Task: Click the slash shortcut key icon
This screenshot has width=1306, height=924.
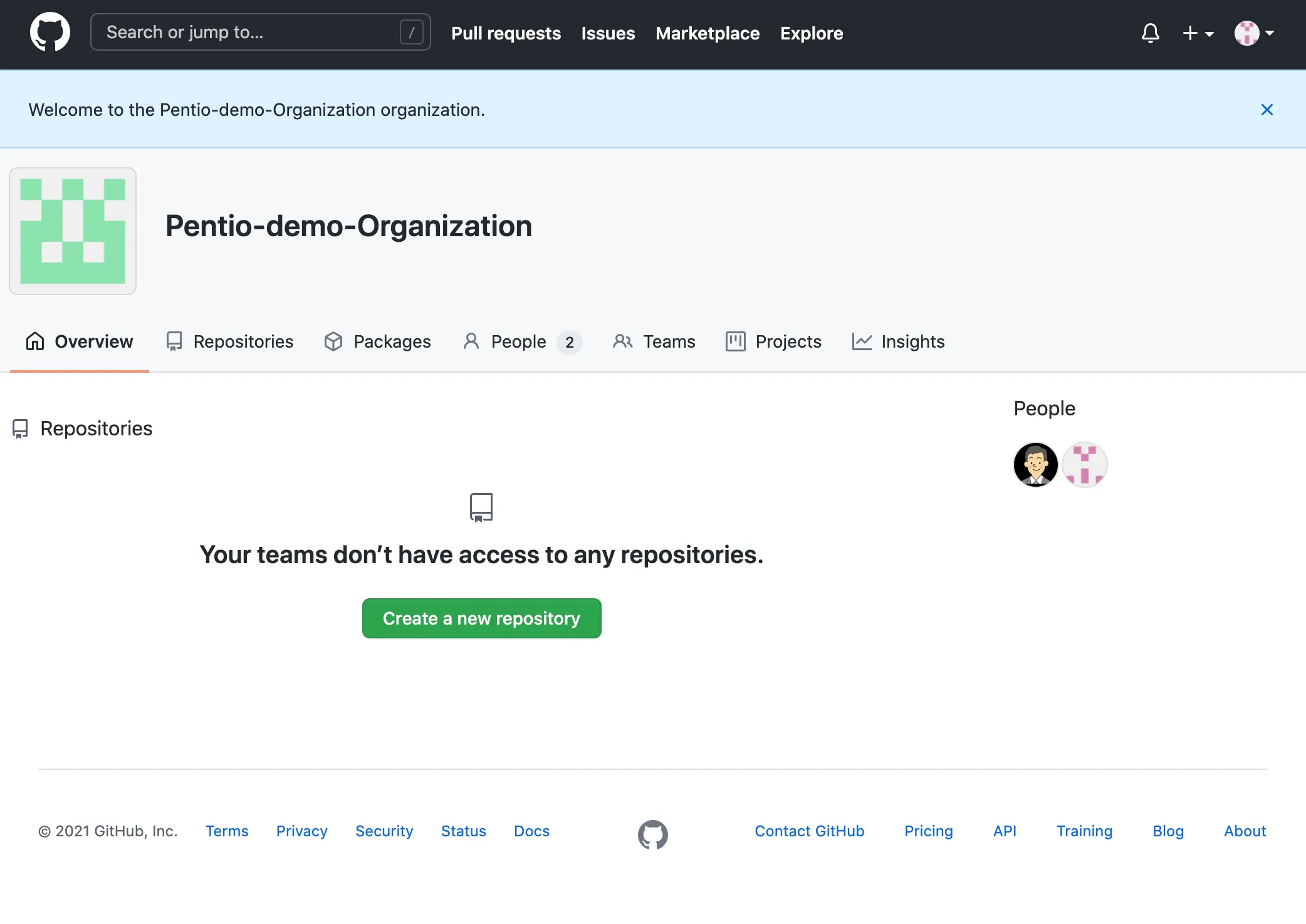Action: 411,33
